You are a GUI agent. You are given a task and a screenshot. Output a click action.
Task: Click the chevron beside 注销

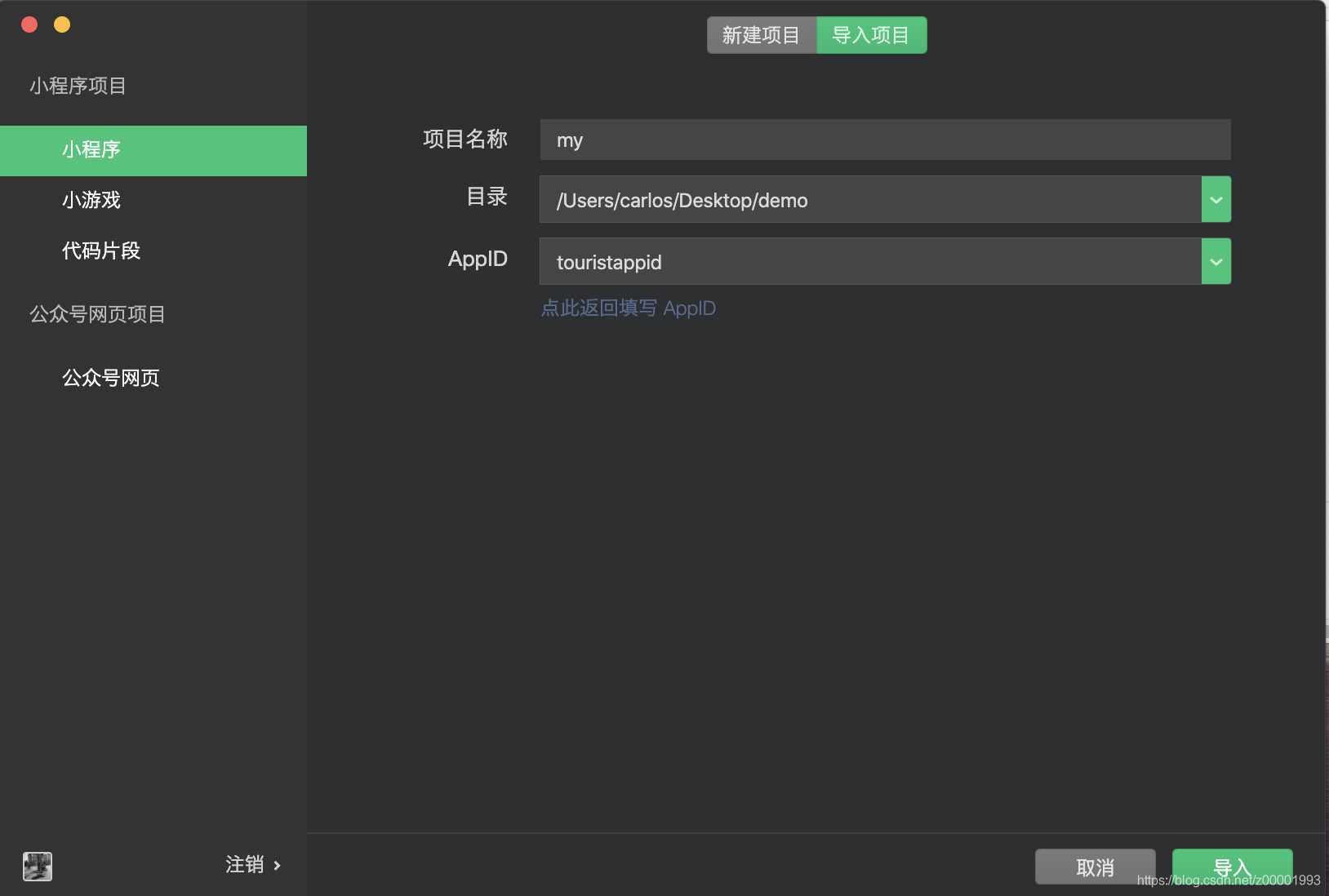tap(278, 866)
